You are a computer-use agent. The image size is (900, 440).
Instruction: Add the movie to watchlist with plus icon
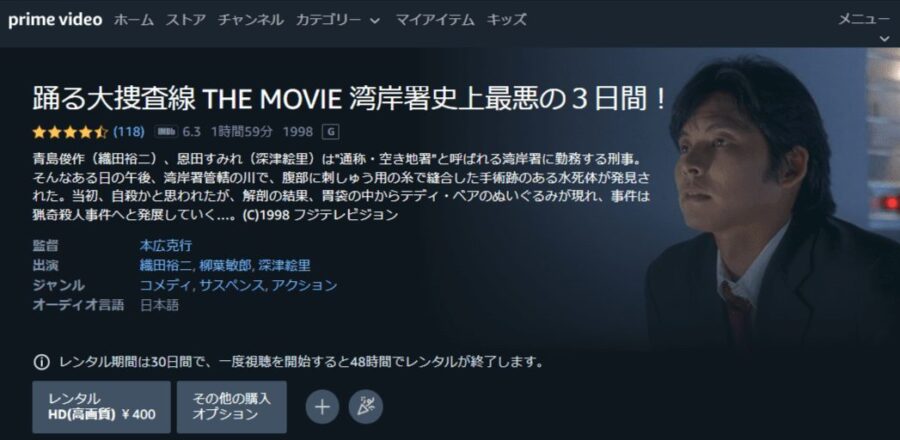322,407
